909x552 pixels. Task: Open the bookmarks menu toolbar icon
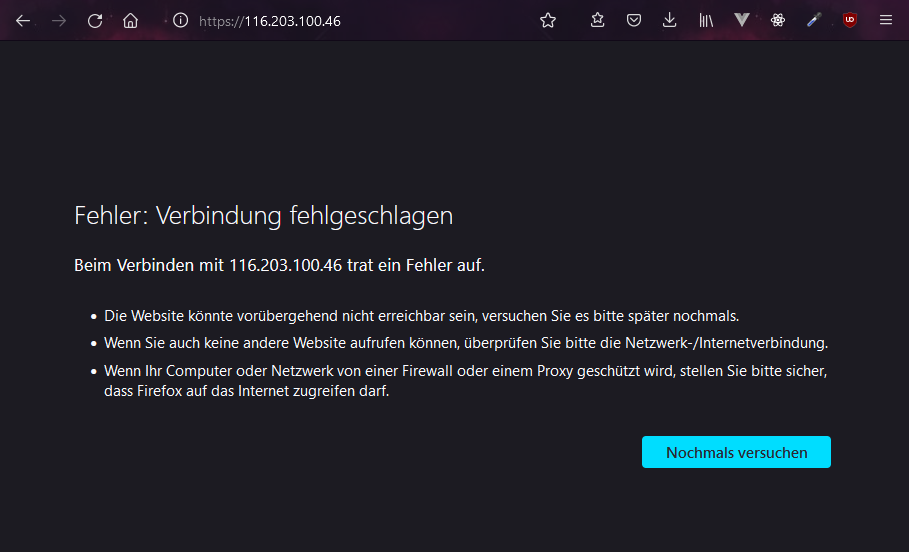[598, 20]
